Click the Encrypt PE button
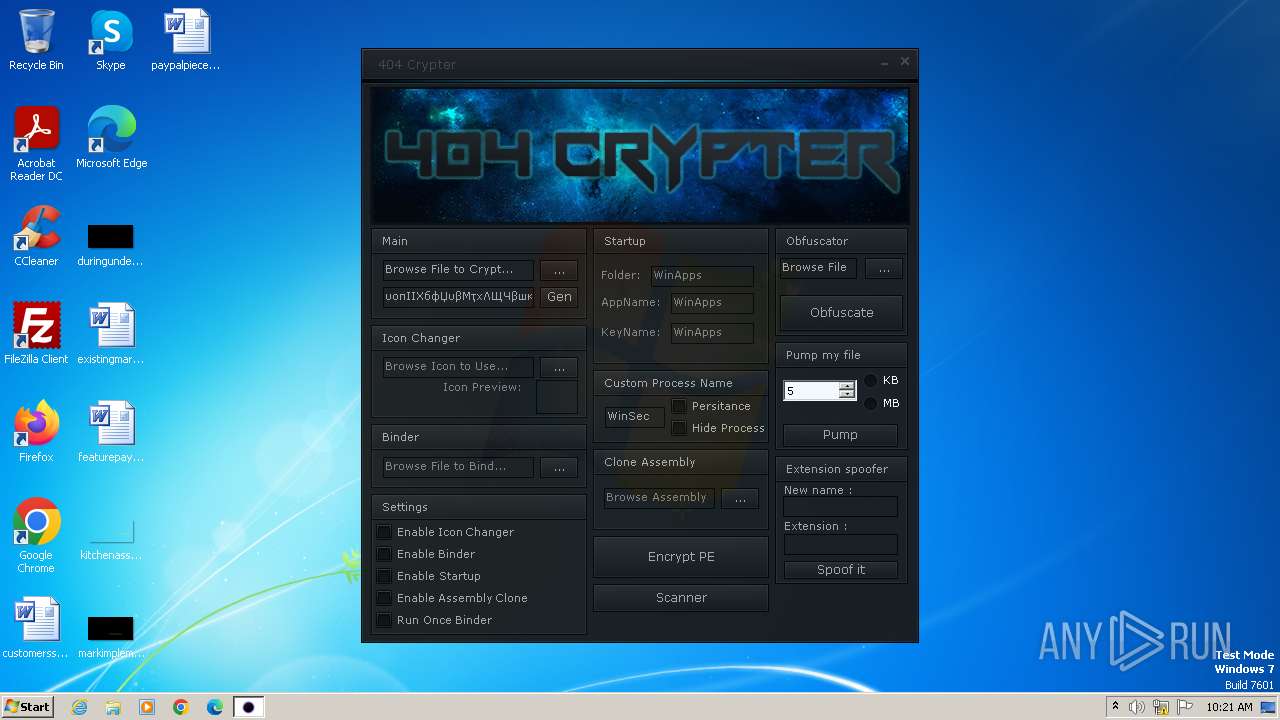The image size is (1280, 720). pyautogui.click(x=681, y=557)
